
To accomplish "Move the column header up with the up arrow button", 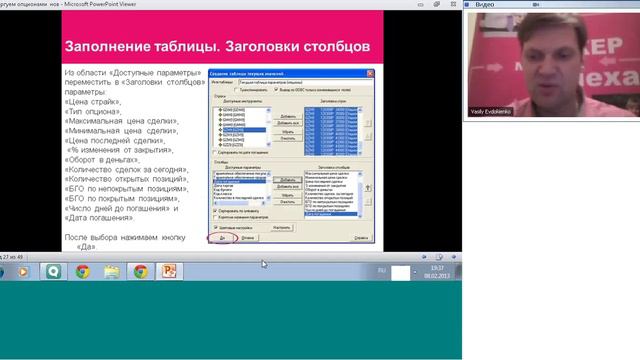I will pos(368,188).
